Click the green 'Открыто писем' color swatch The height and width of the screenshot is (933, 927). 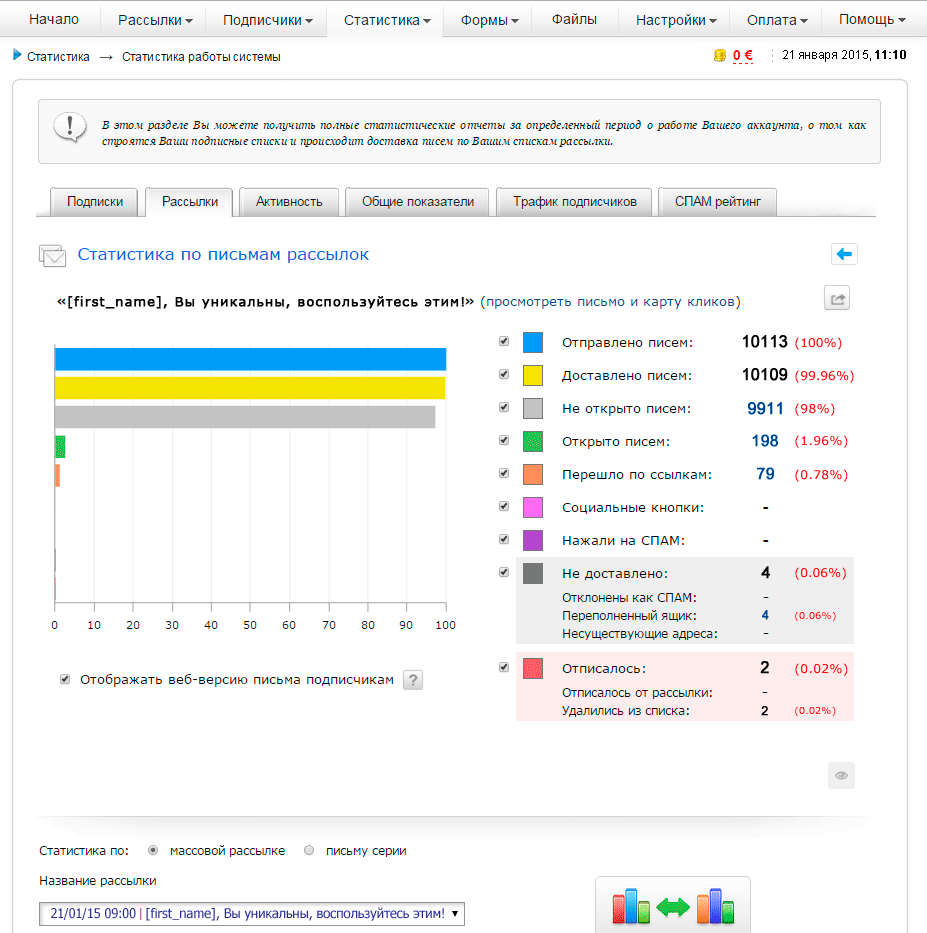pos(533,441)
